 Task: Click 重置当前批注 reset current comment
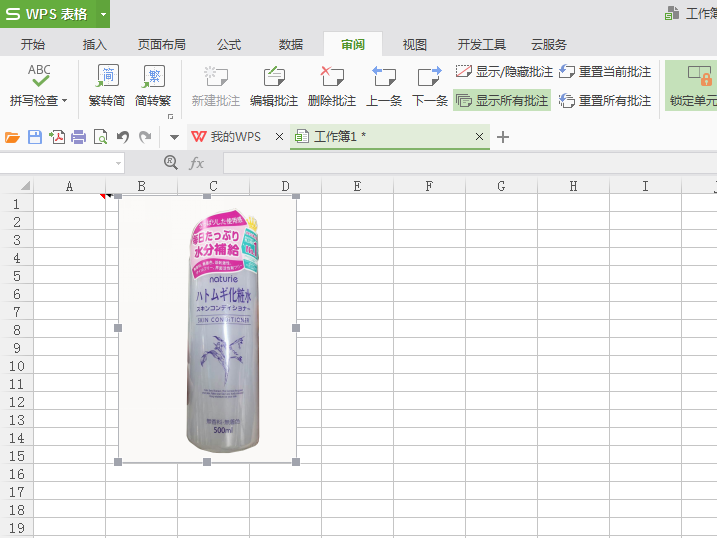(605, 72)
